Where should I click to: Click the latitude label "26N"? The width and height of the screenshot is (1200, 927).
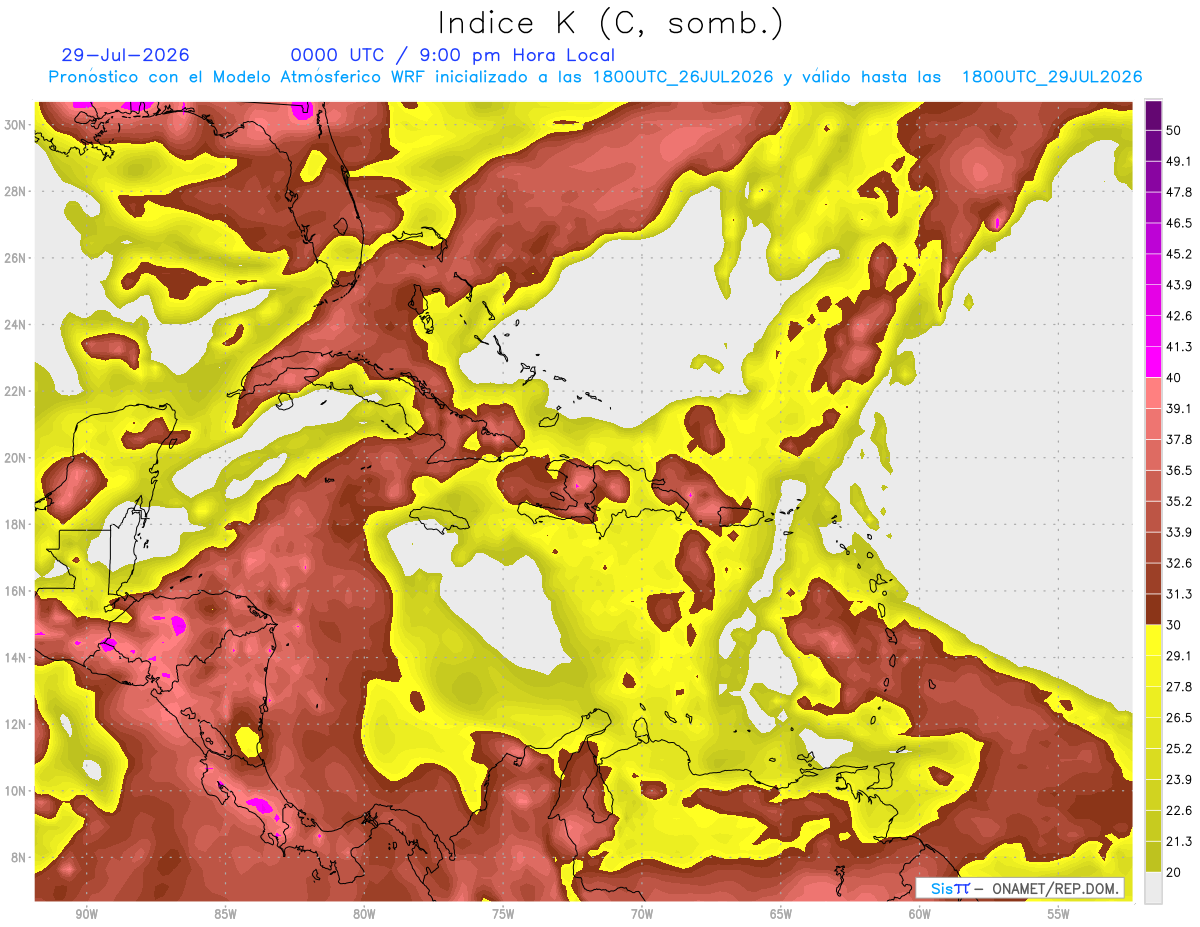(x=17, y=258)
